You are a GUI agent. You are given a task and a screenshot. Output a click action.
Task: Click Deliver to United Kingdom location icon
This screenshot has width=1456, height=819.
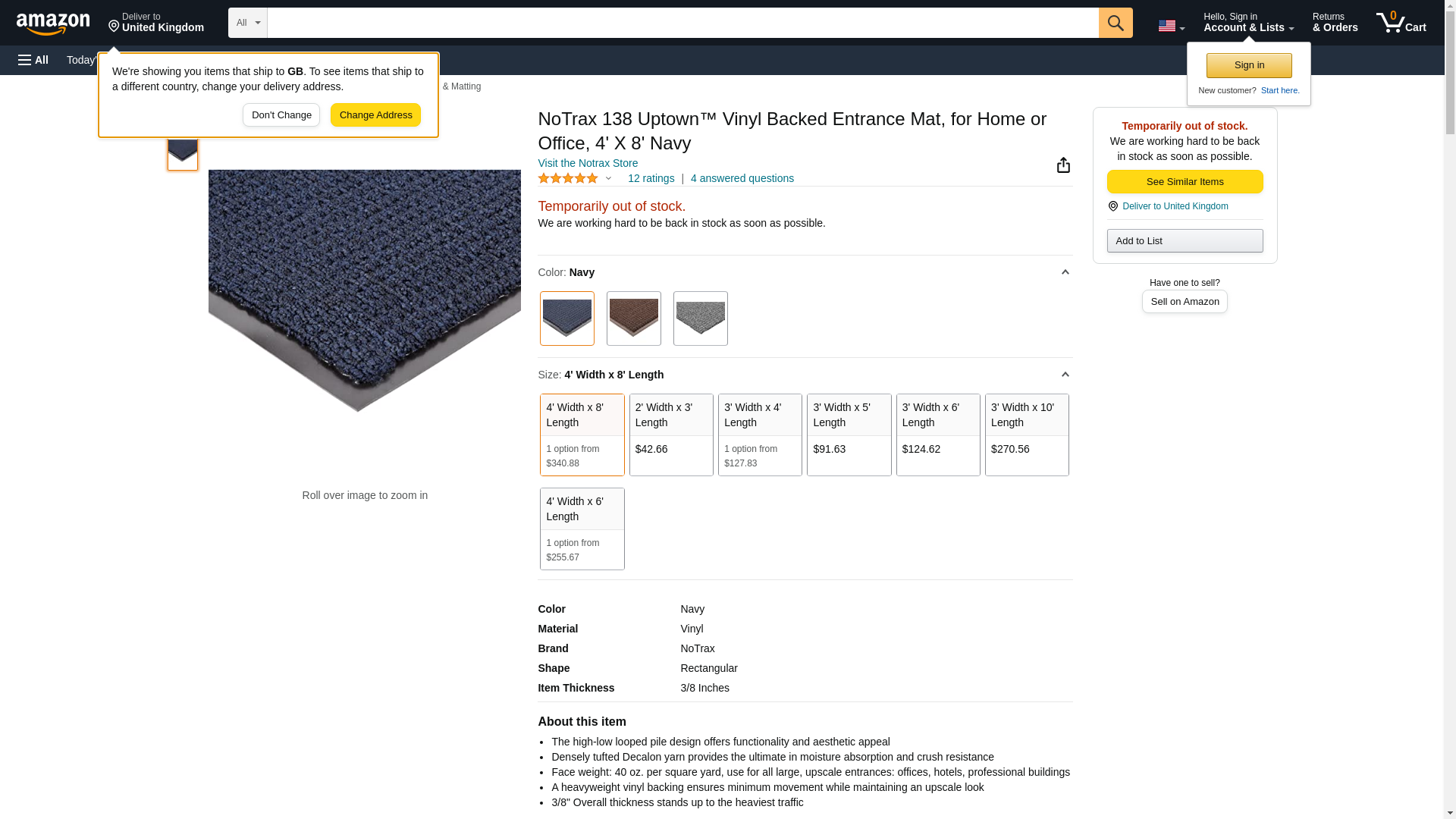[x=1113, y=206]
